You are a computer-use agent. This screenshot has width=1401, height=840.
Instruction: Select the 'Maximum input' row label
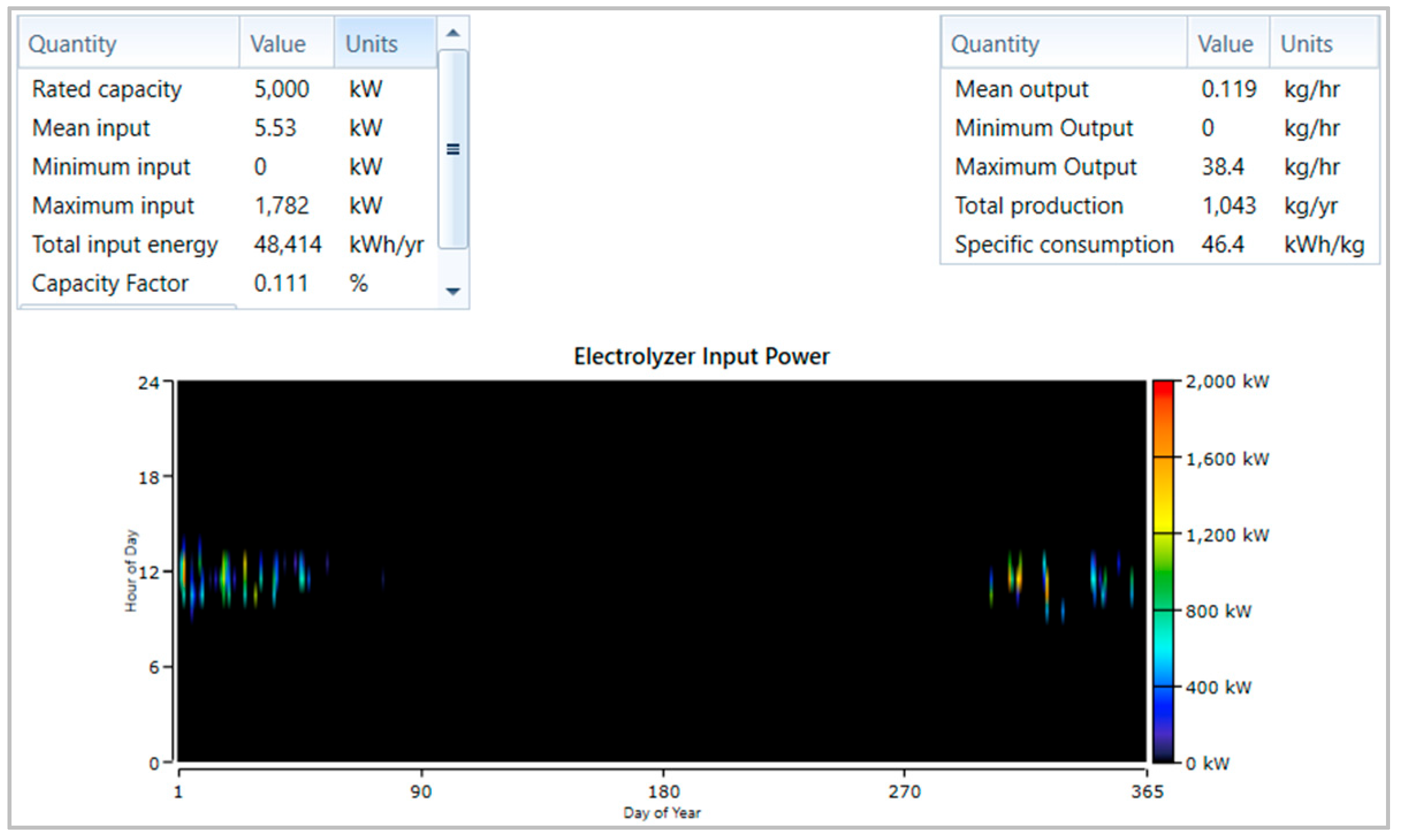[113, 206]
